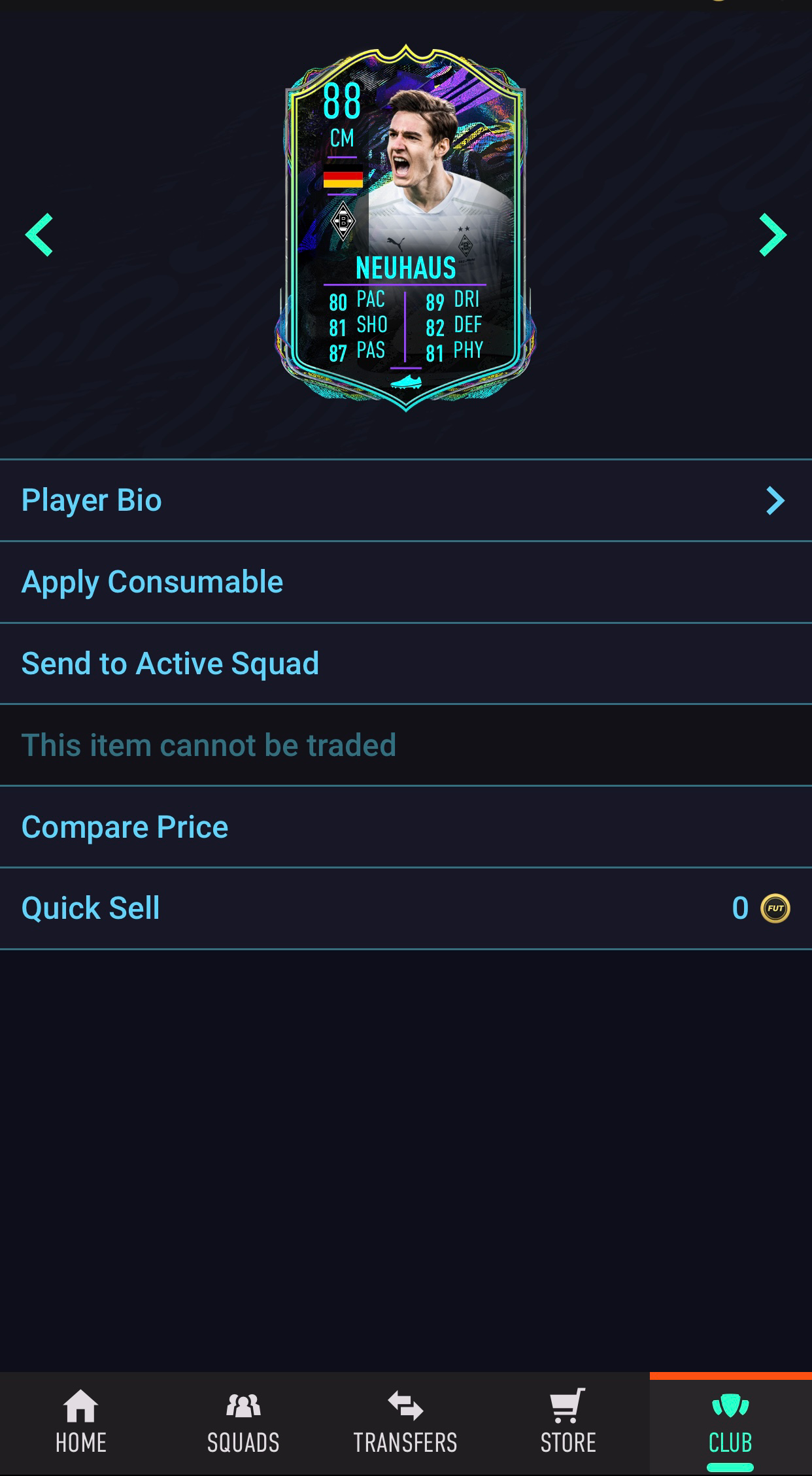Click the Mönchengladbach club badge
The height and width of the screenshot is (1476, 812).
[343, 222]
